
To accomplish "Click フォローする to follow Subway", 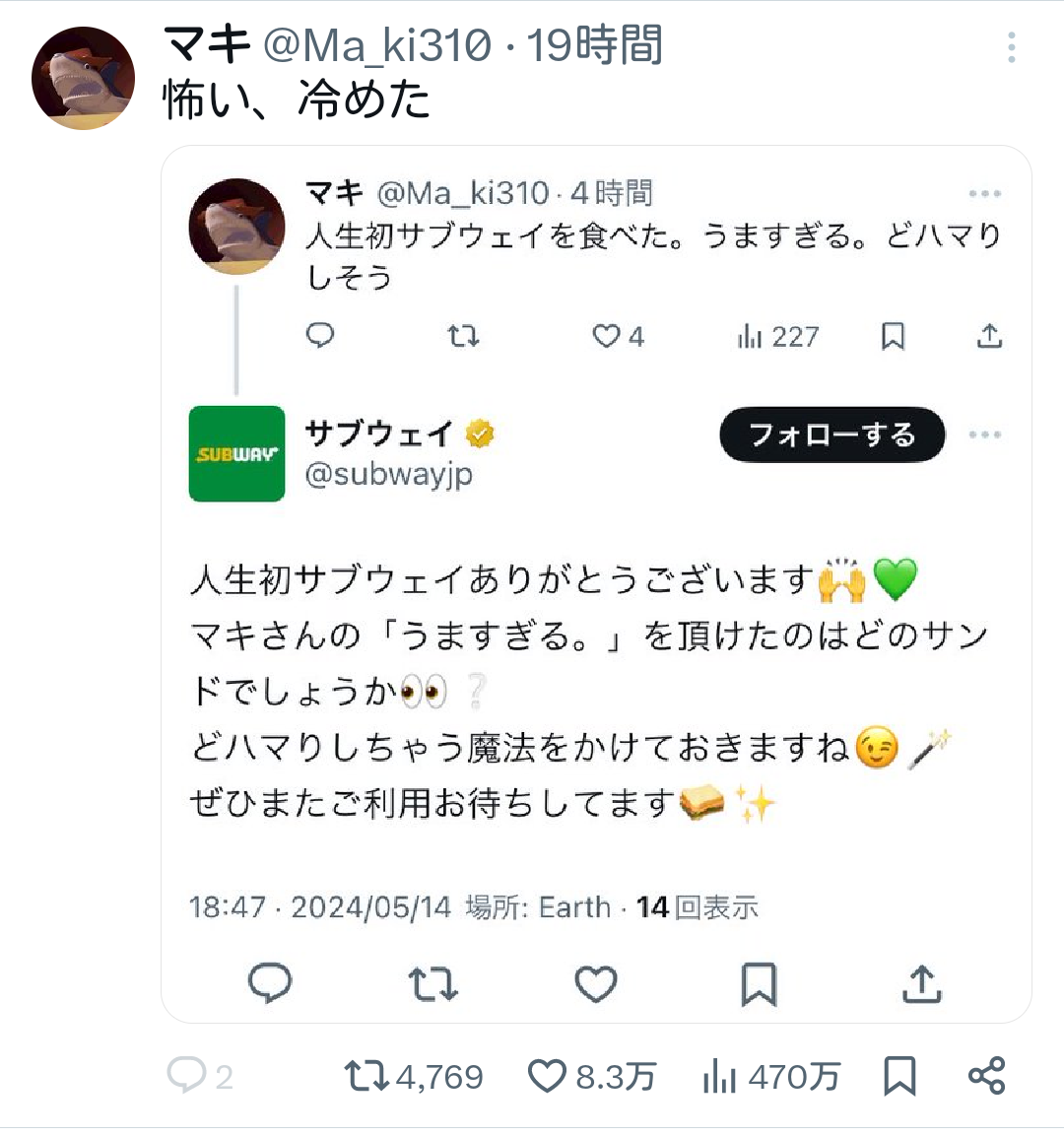I will tap(831, 435).
